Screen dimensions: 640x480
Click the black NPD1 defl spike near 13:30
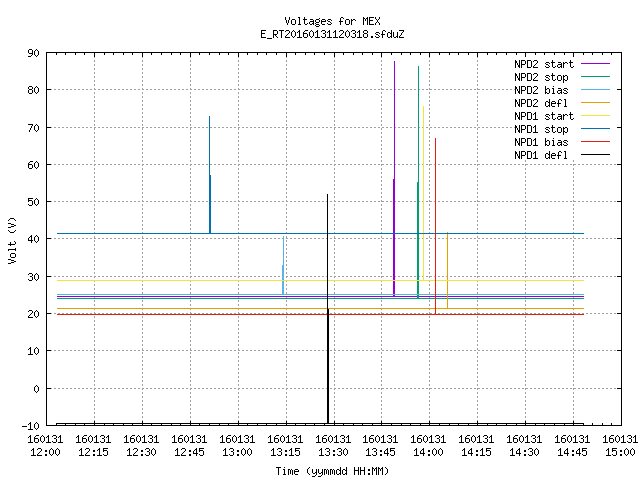[327, 309]
